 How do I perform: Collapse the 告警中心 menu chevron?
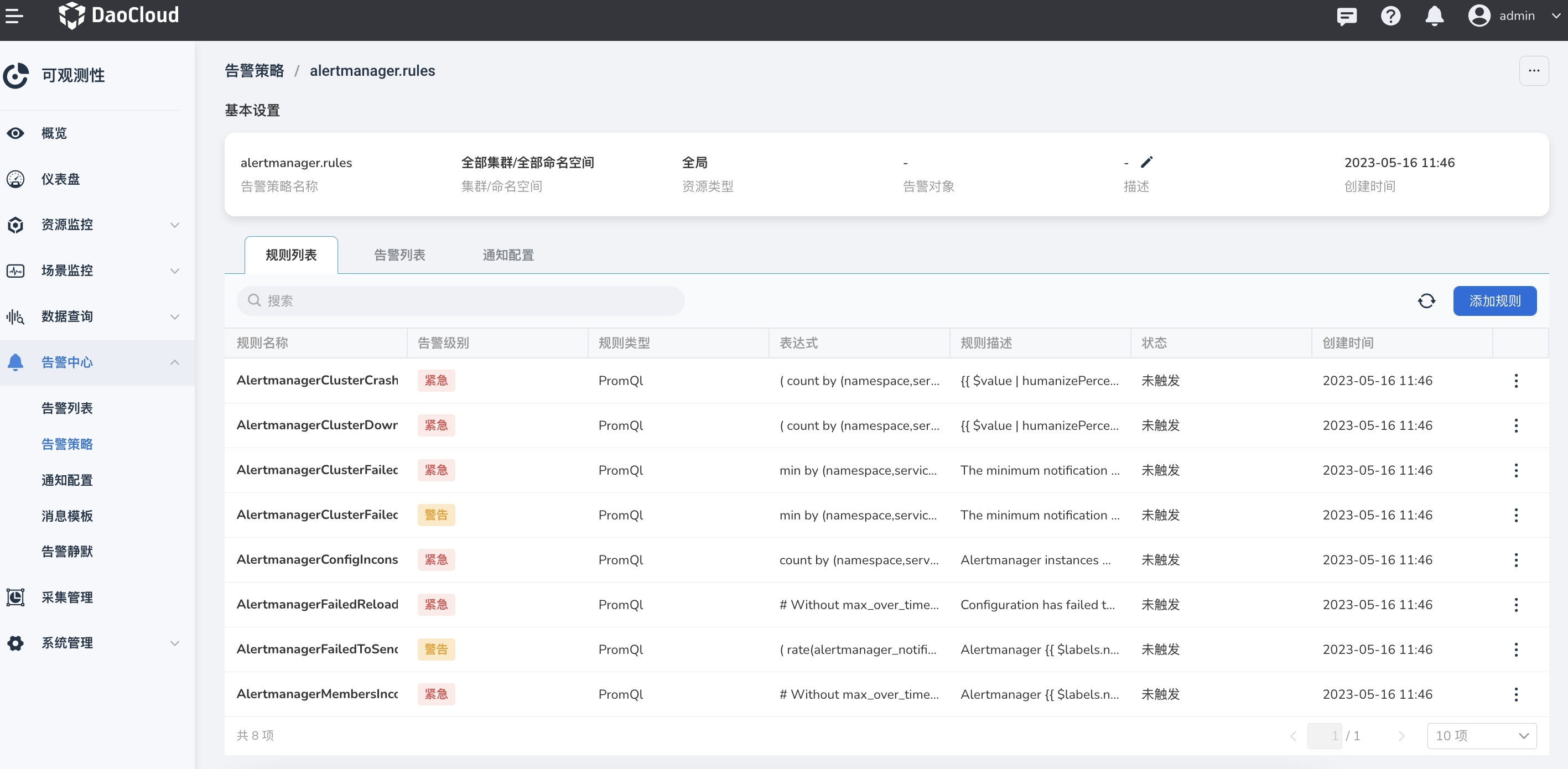pos(175,362)
